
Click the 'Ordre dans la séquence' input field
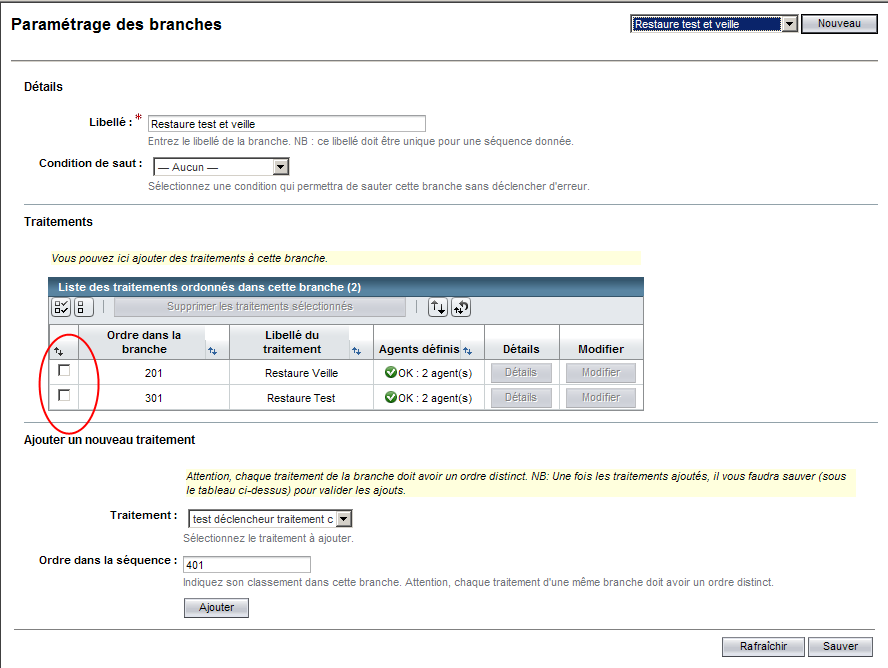[x=247, y=565]
